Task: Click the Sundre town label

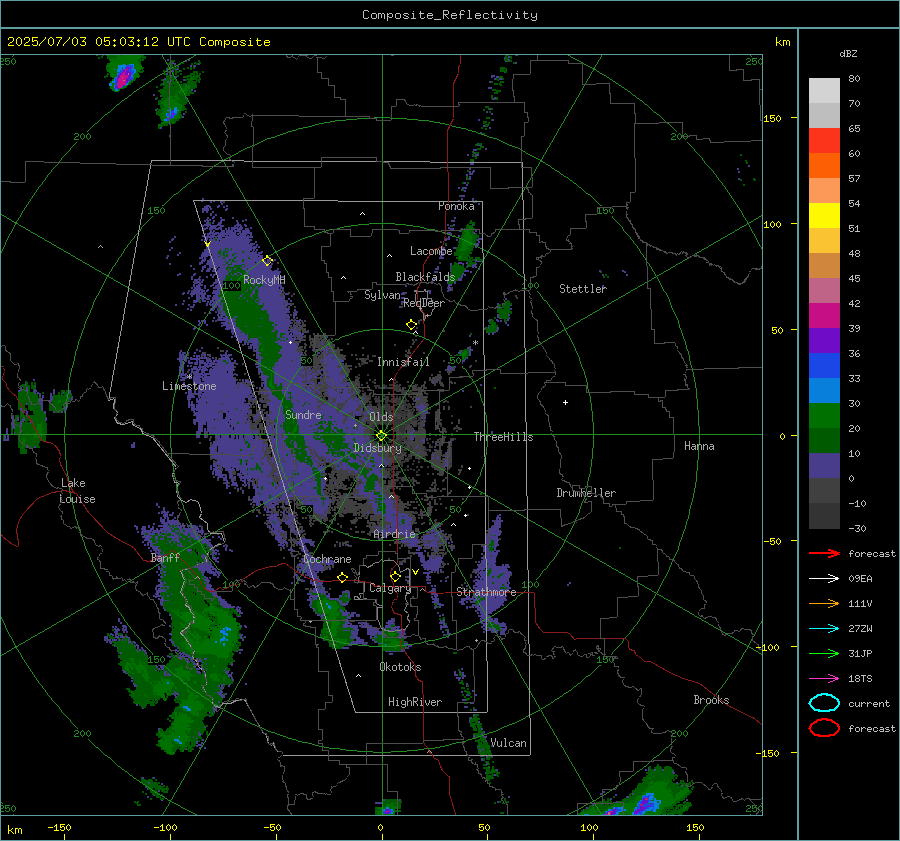Action: tap(303, 414)
